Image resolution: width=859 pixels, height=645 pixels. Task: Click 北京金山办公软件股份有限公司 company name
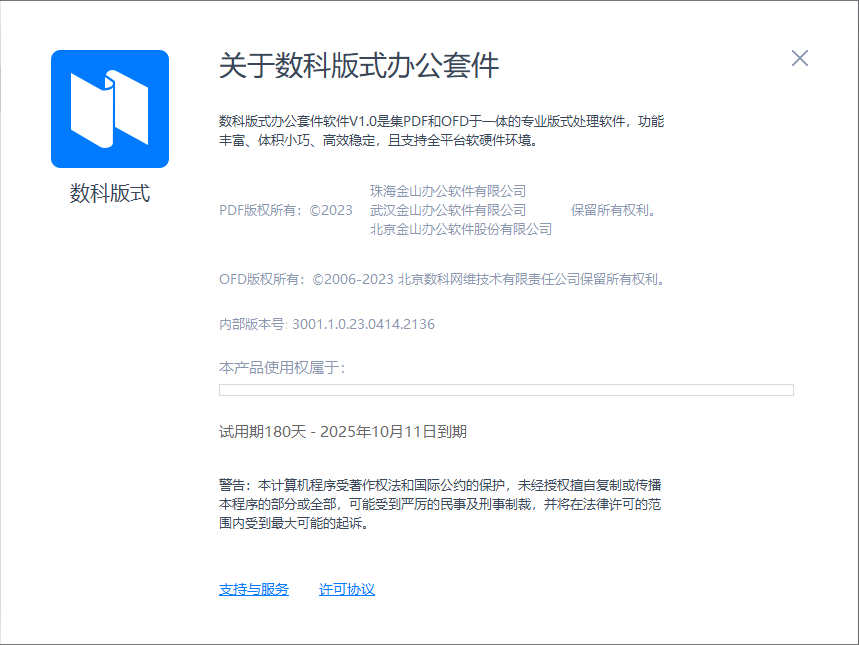point(461,229)
